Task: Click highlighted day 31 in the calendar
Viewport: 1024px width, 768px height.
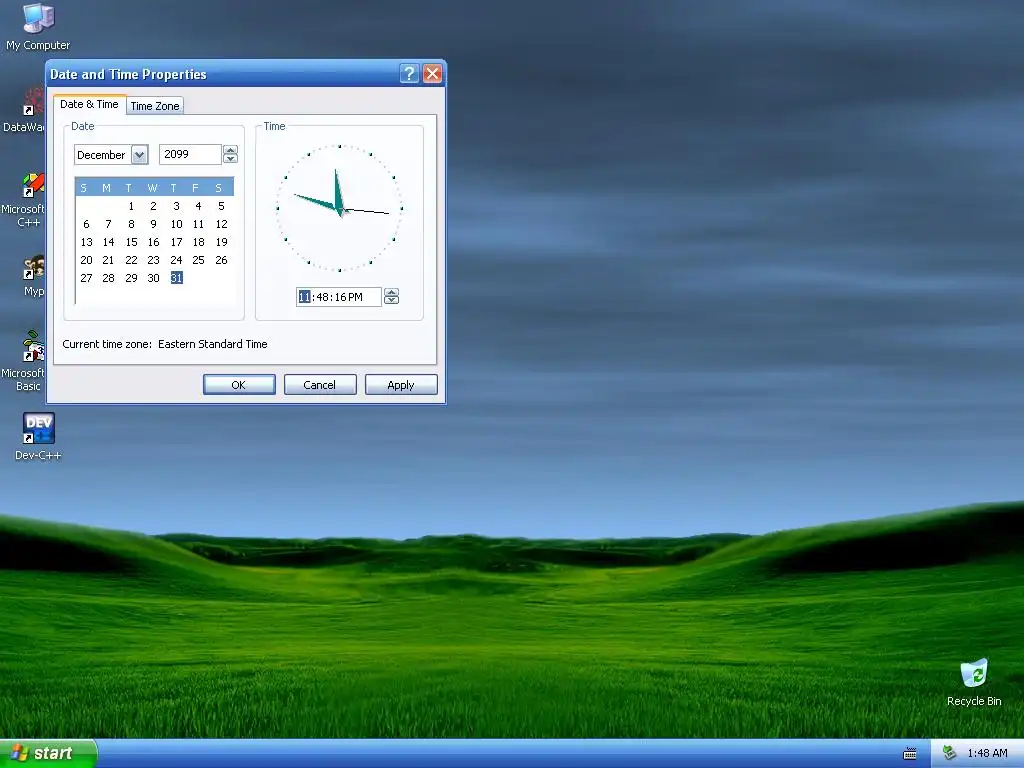Action: [x=176, y=278]
